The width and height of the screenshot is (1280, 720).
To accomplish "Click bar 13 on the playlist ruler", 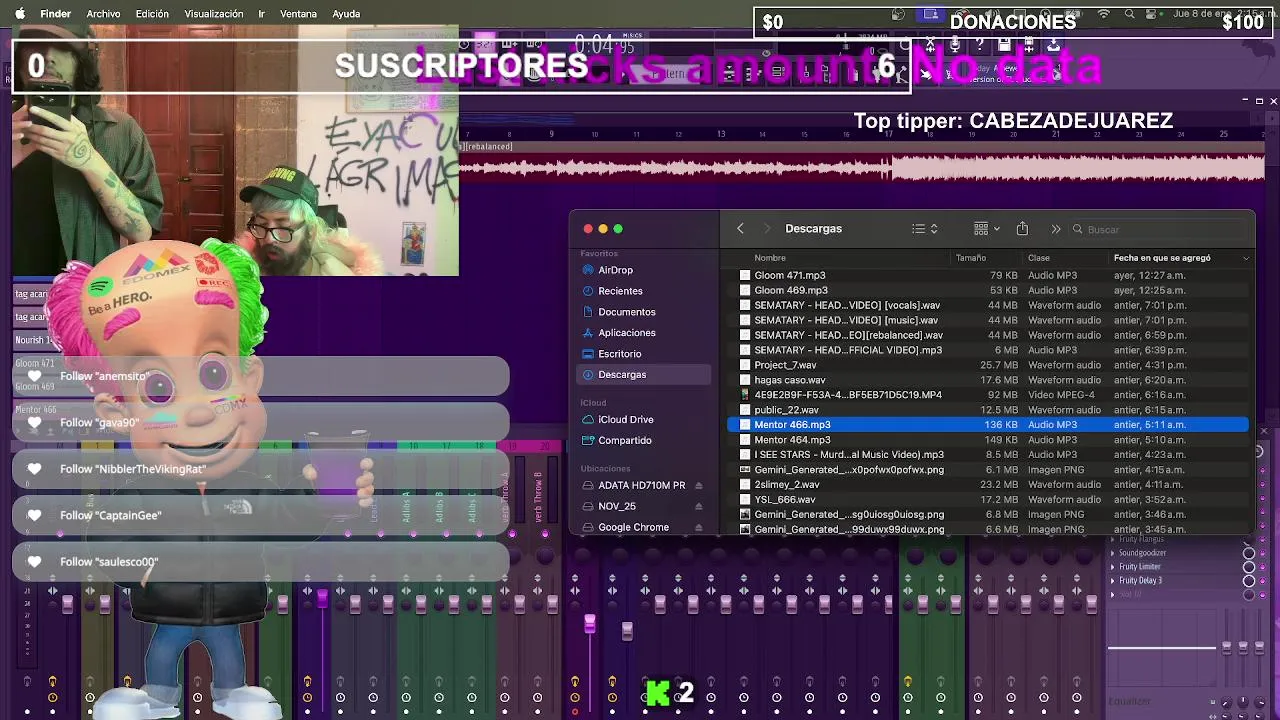I will pos(721,134).
